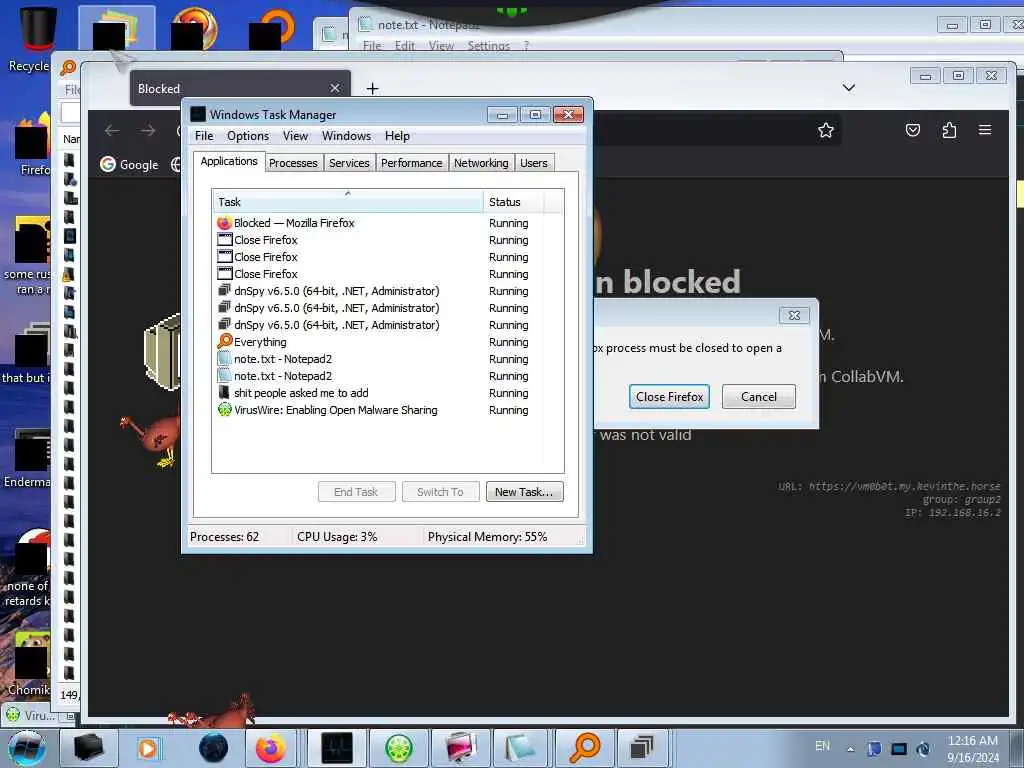This screenshot has height=768, width=1024.
Task: Open the Firefox hamburger application menu
Action: pyautogui.click(x=985, y=130)
